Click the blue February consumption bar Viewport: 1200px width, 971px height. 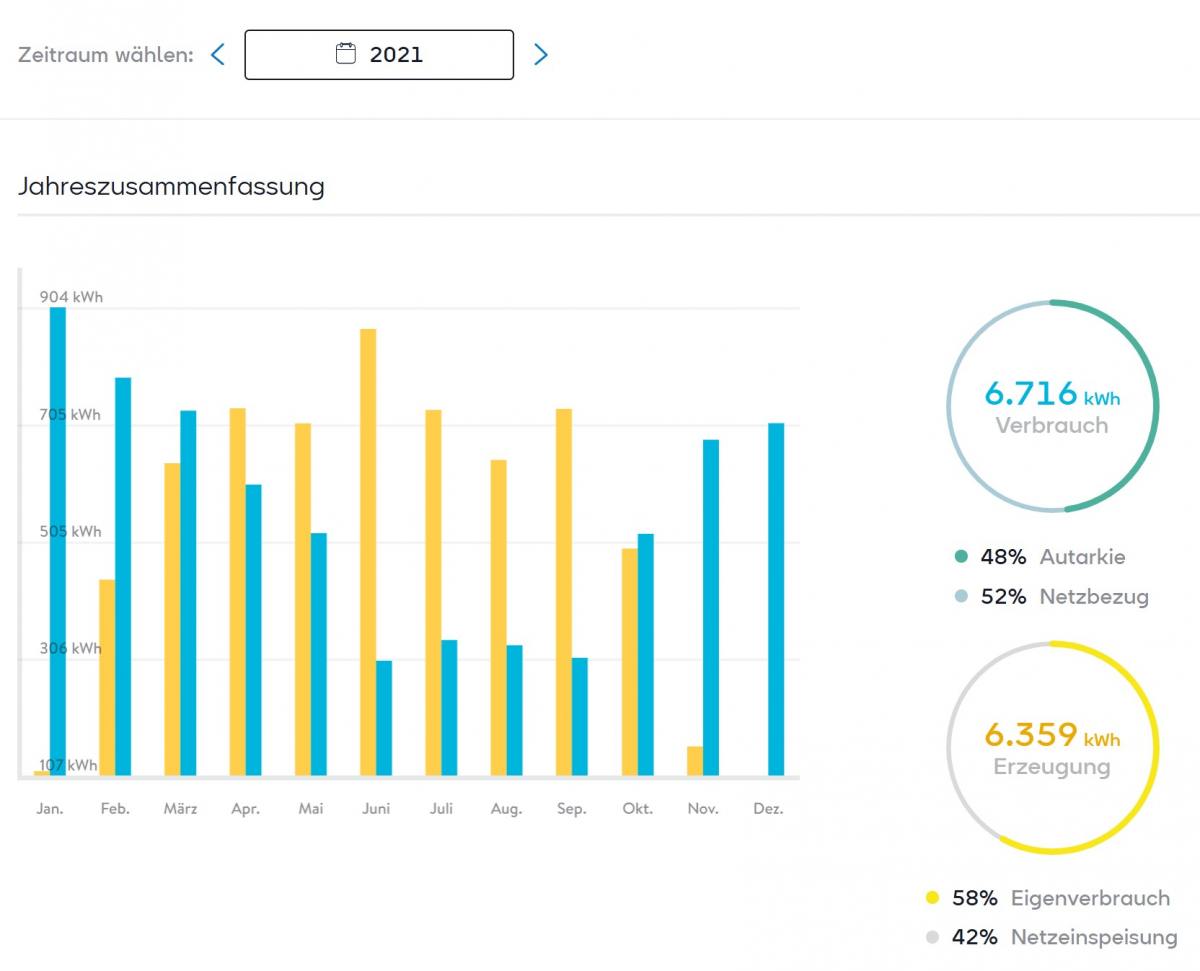coord(123,576)
